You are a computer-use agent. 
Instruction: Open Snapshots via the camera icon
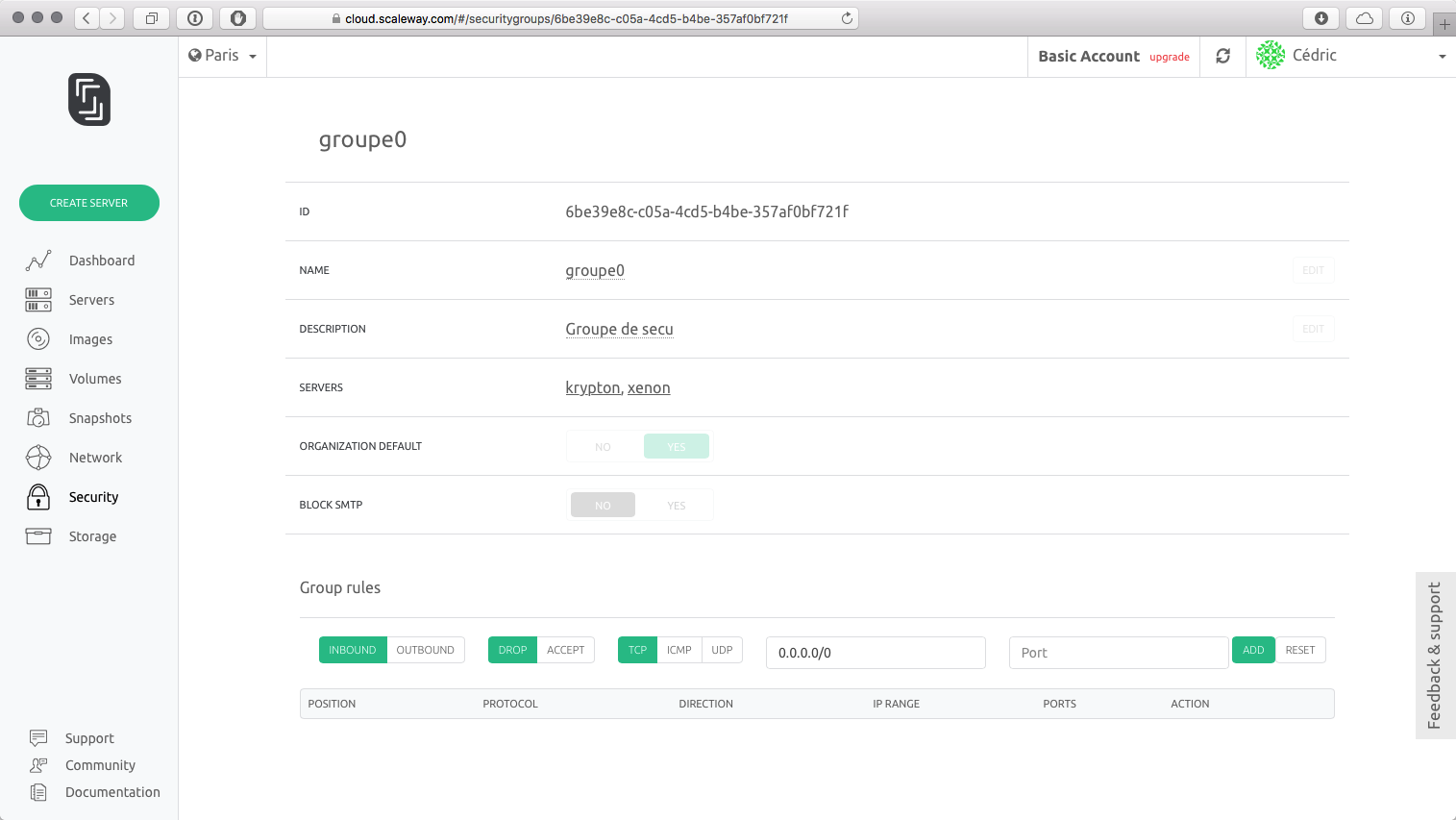[38, 418]
